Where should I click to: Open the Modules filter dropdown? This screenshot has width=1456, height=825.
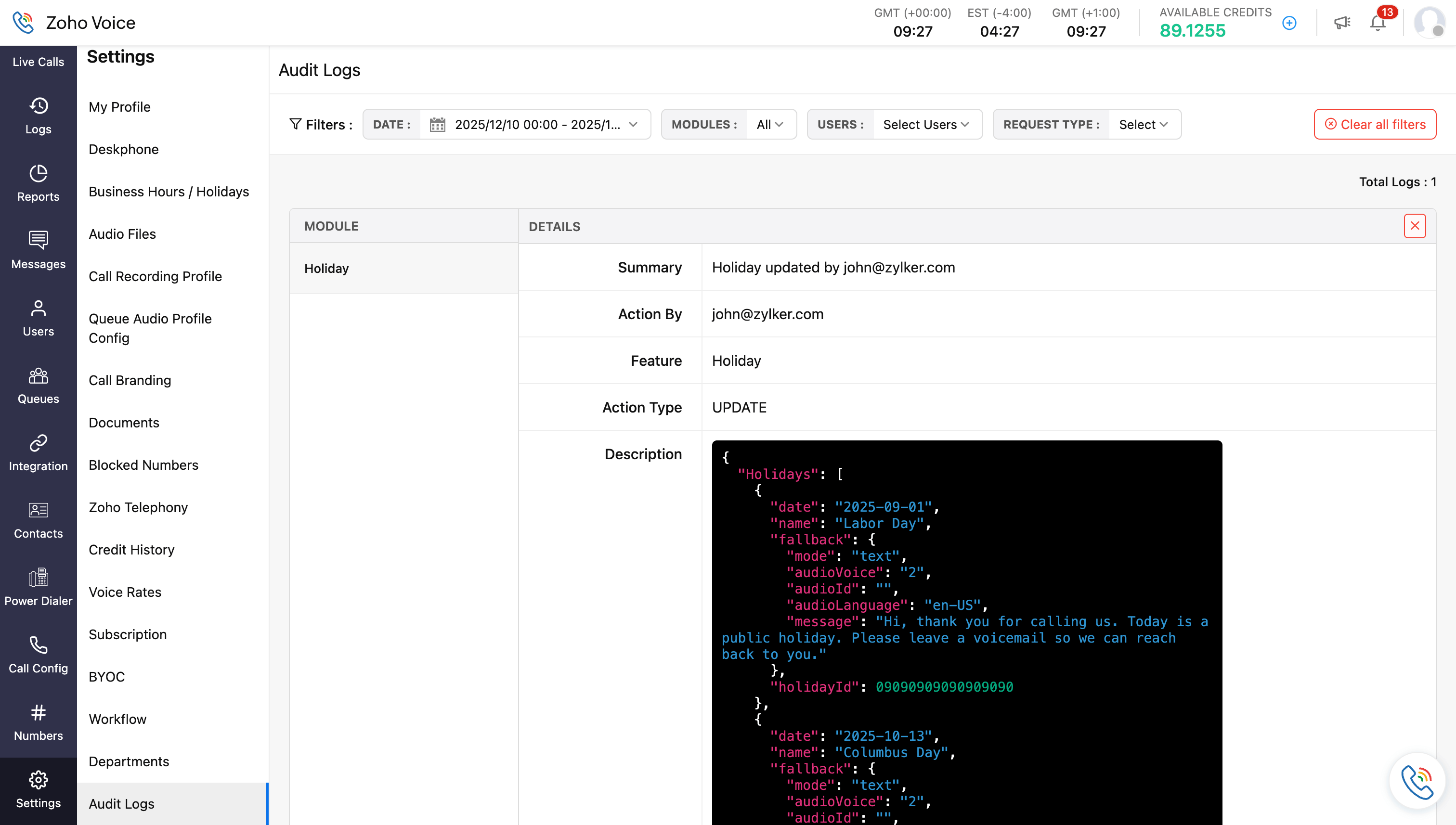tap(770, 124)
